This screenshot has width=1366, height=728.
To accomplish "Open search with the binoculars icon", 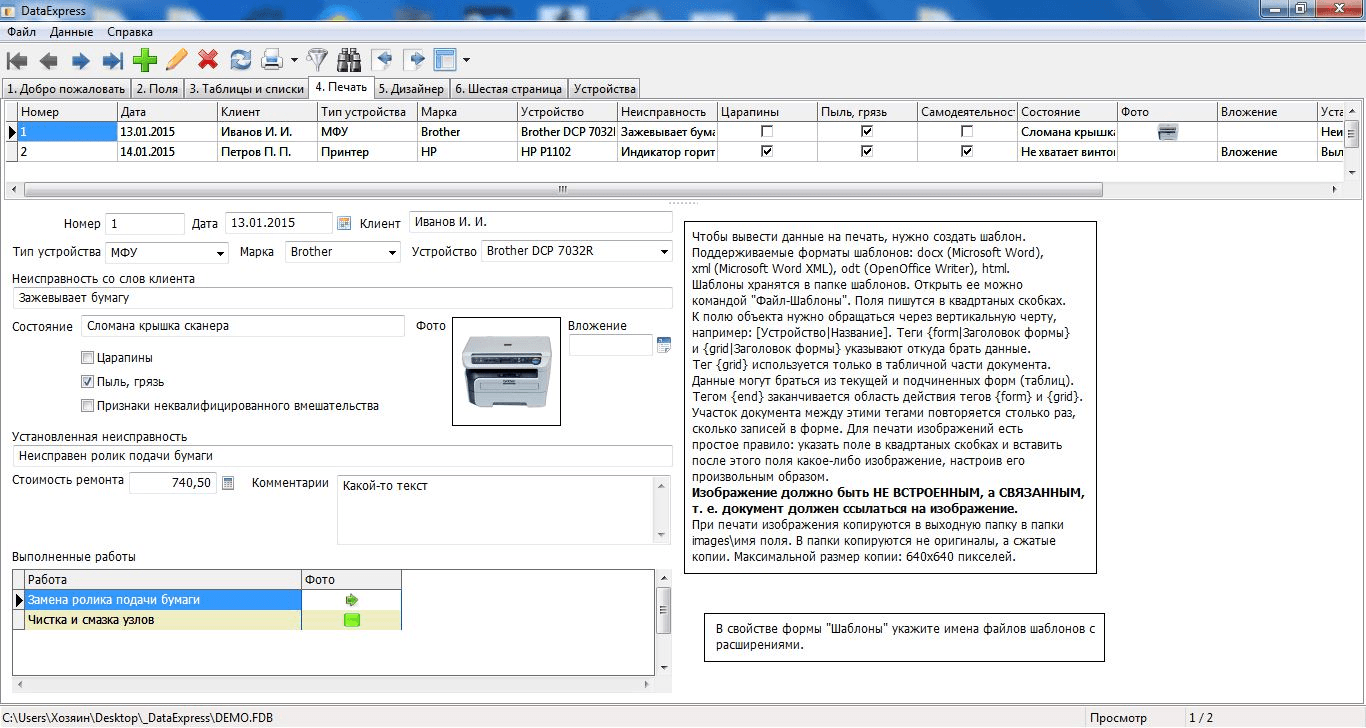I will [349, 60].
